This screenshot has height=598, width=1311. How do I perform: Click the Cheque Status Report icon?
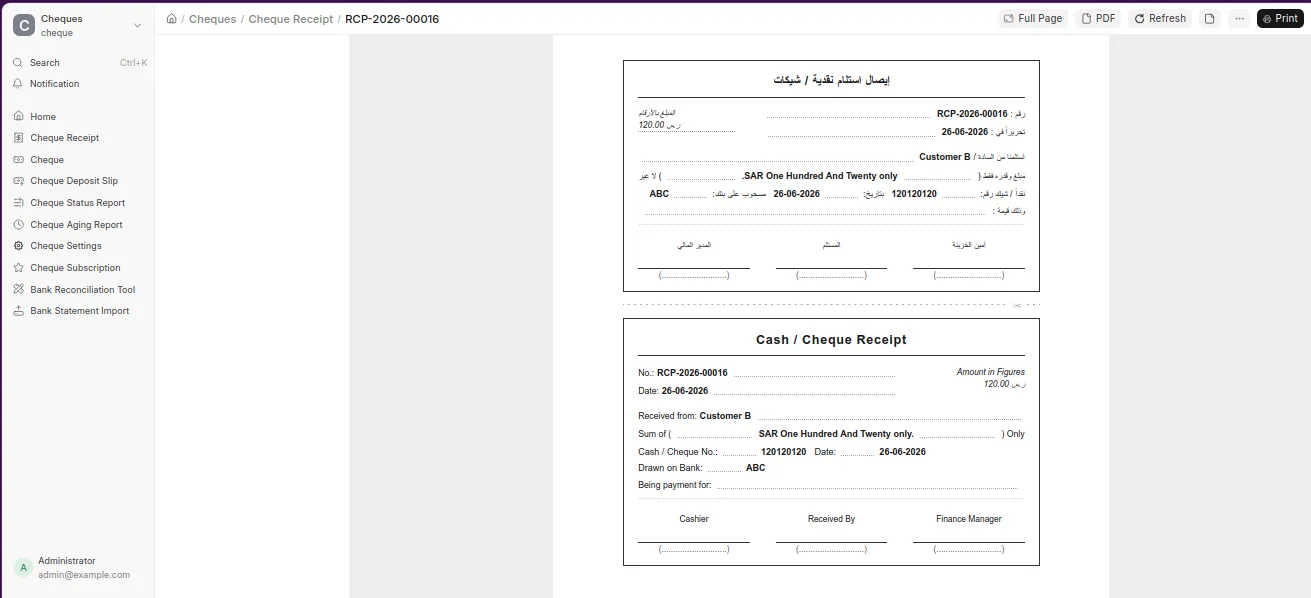(x=19, y=203)
